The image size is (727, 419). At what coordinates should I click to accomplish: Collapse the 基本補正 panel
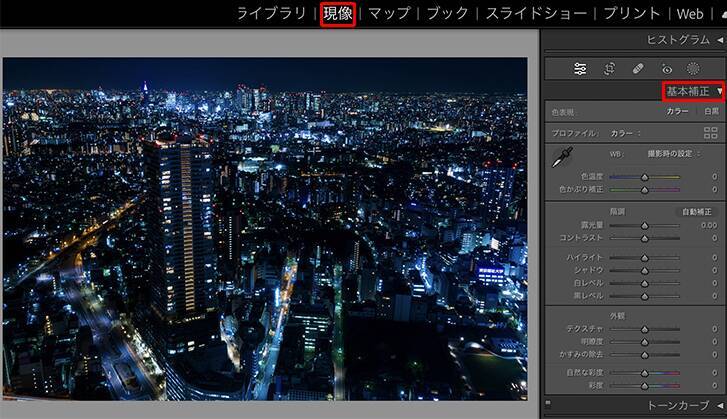pyautogui.click(x=719, y=91)
